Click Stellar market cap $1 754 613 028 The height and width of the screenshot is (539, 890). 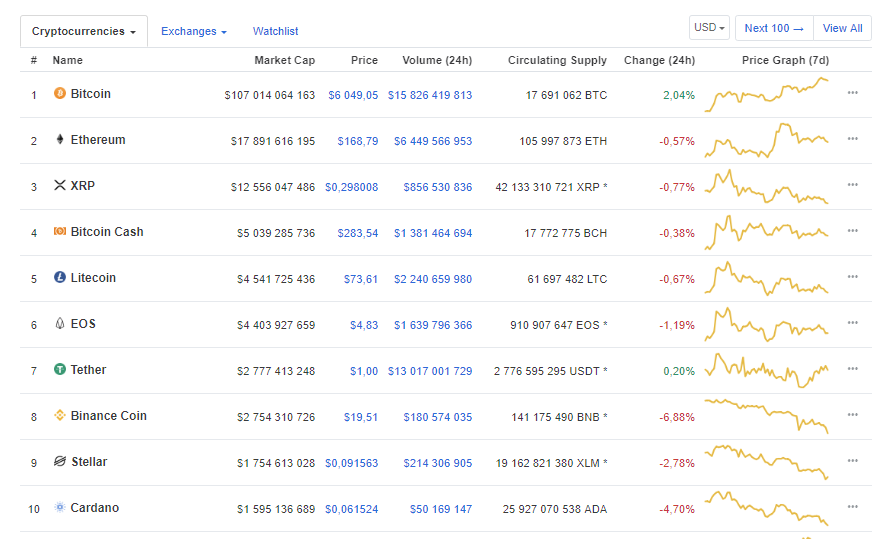276,463
